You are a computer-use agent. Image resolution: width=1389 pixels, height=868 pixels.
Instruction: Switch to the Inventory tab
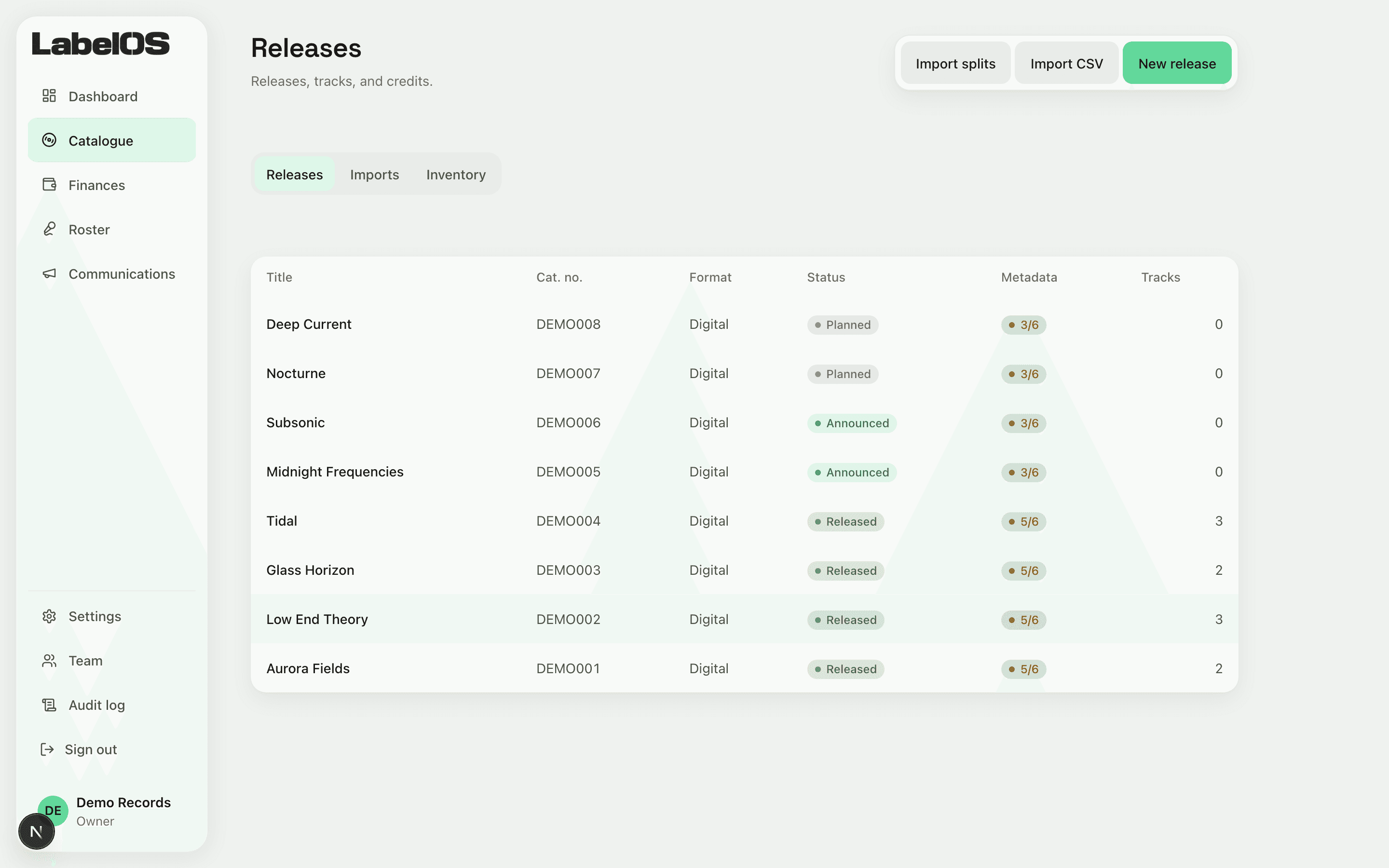(456, 174)
